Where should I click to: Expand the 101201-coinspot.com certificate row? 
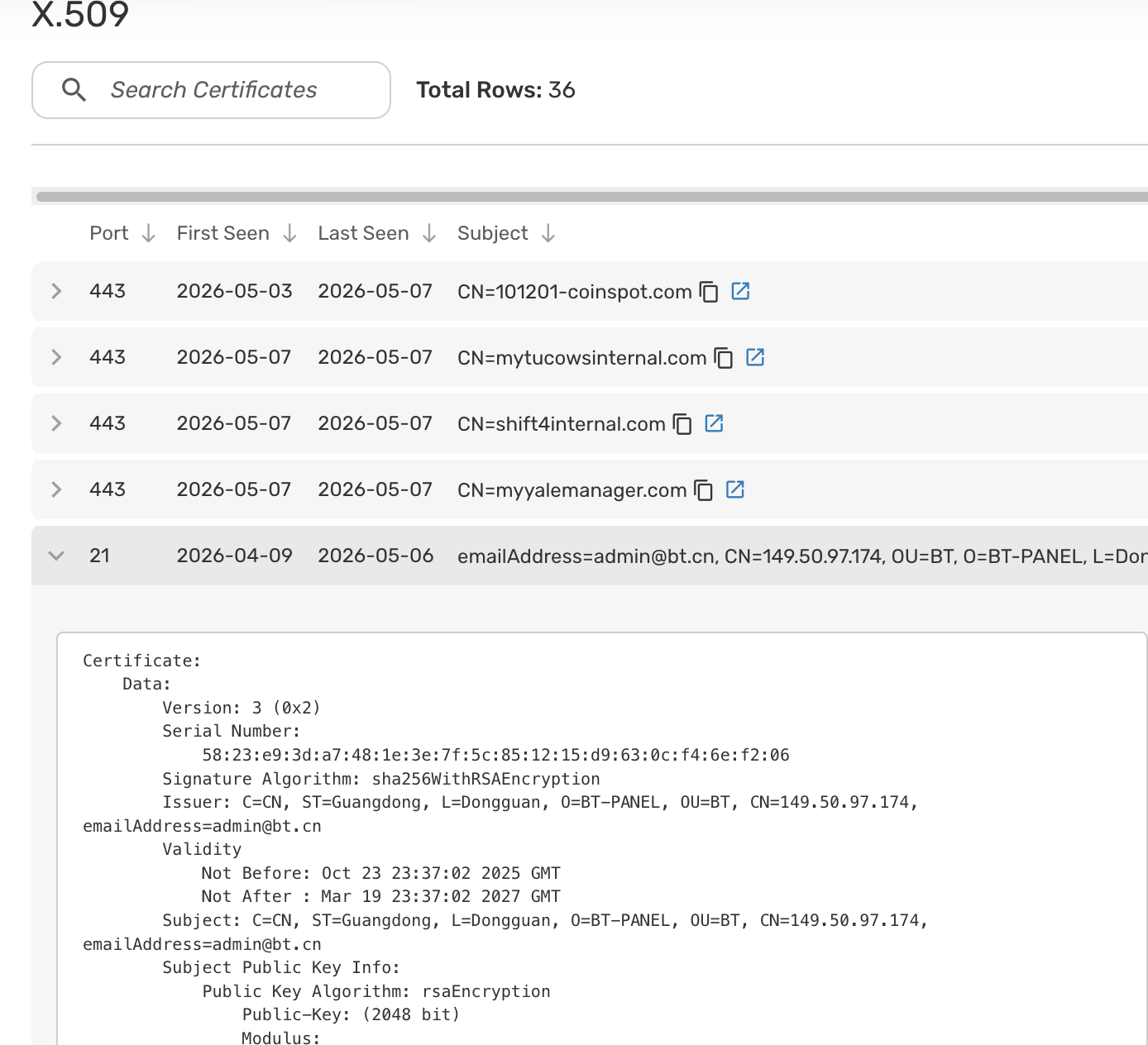pos(56,291)
